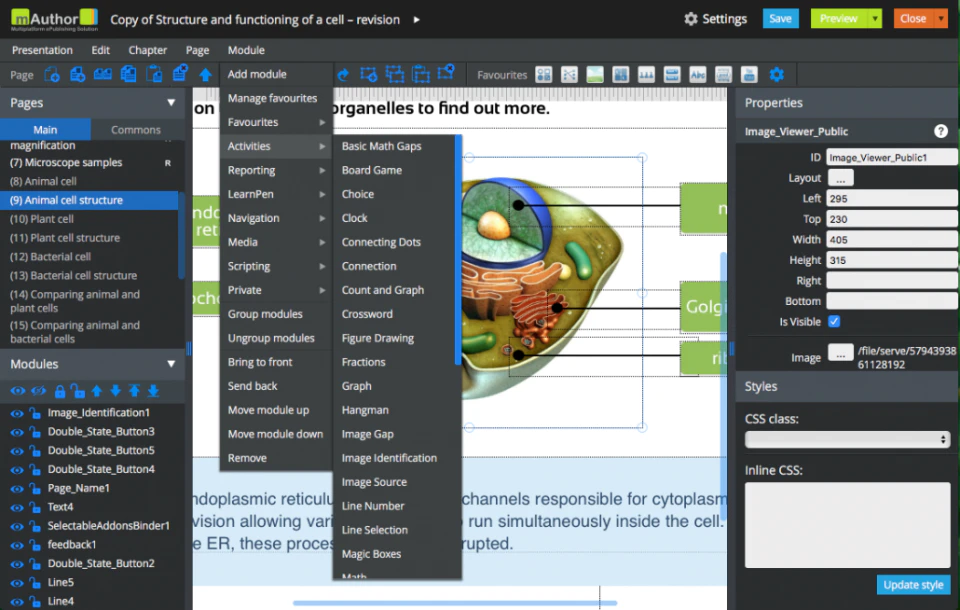960x610 pixels.
Task: Click the image favourite module icon
Action: click(x=594, y=75)
